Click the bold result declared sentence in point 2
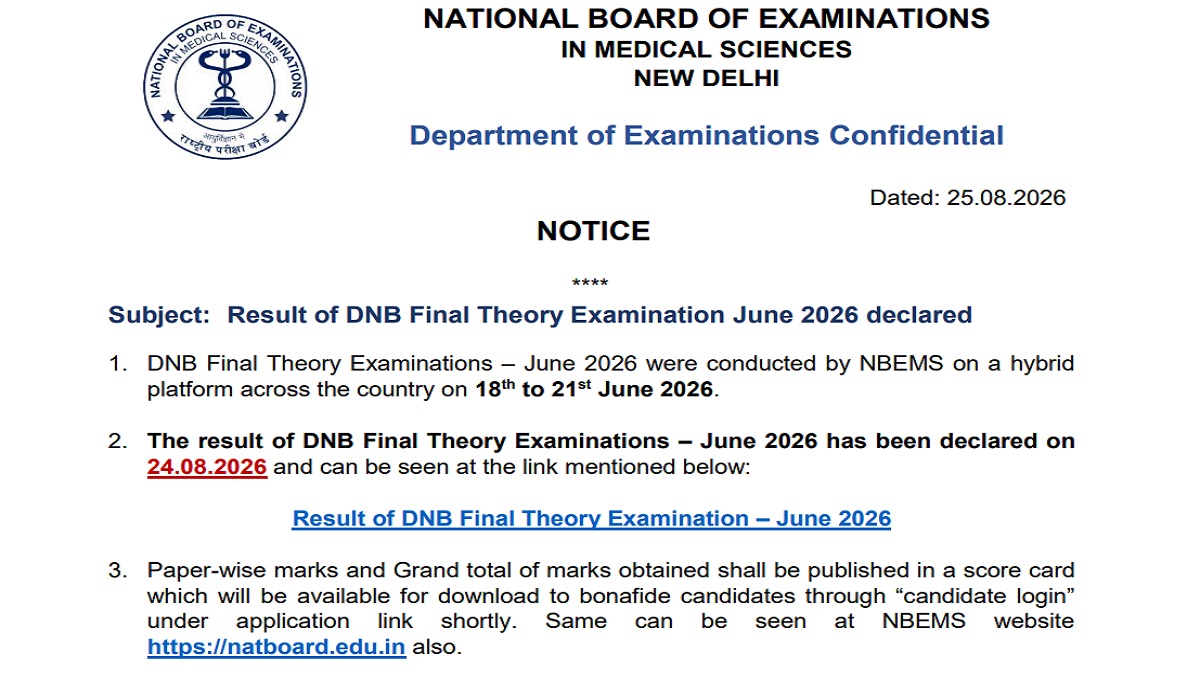1200x675 pixels. [x=610, y=441]
